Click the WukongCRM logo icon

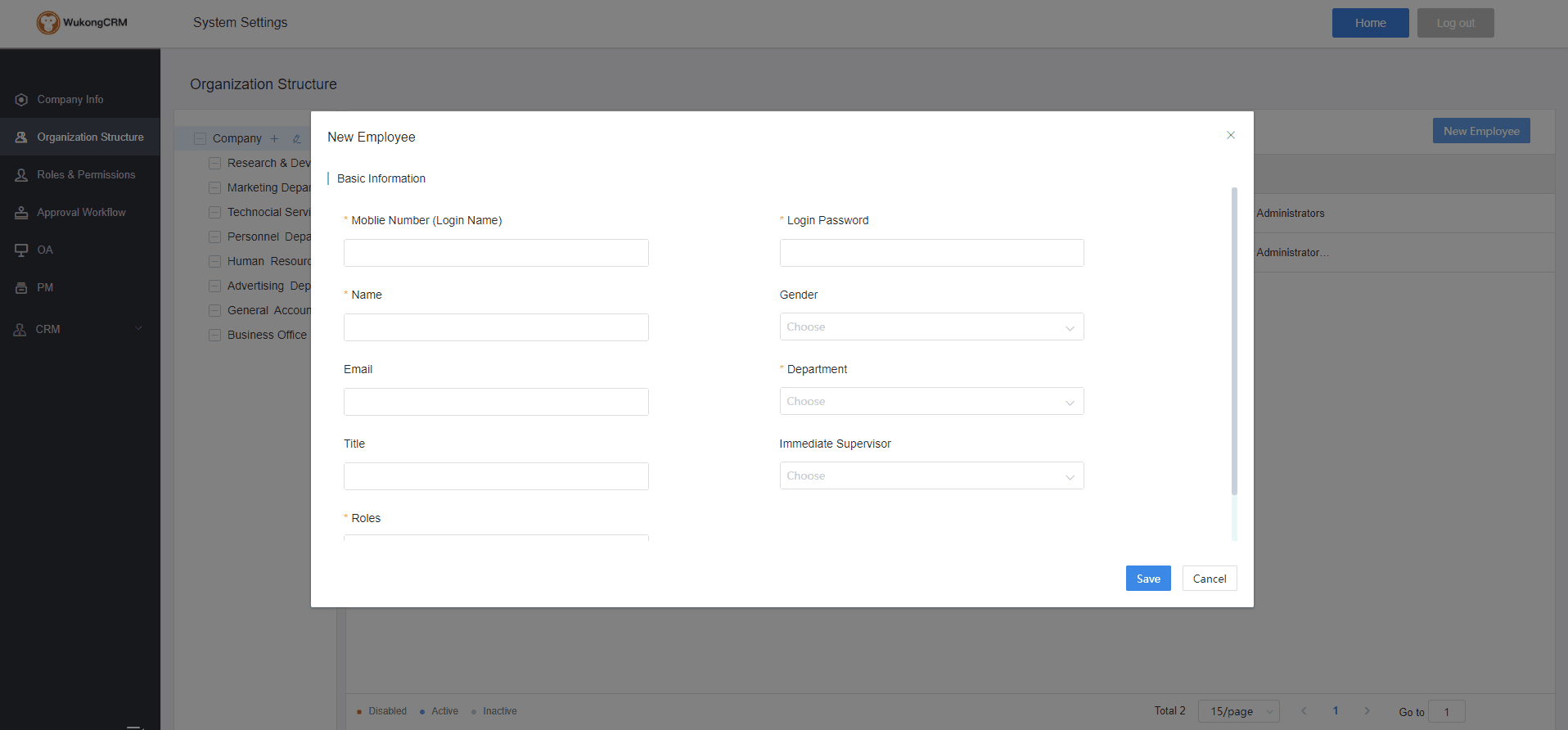pyautogui.click(x=48, y=23)
